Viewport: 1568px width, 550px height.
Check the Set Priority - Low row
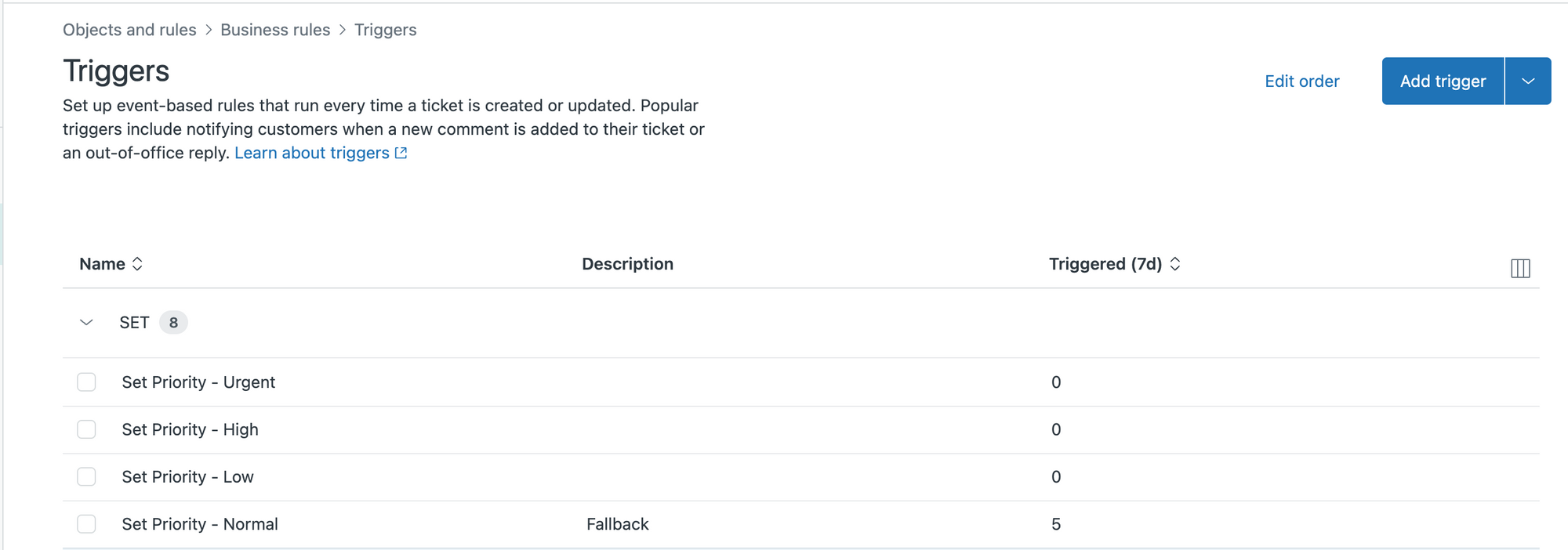(86, 476)
